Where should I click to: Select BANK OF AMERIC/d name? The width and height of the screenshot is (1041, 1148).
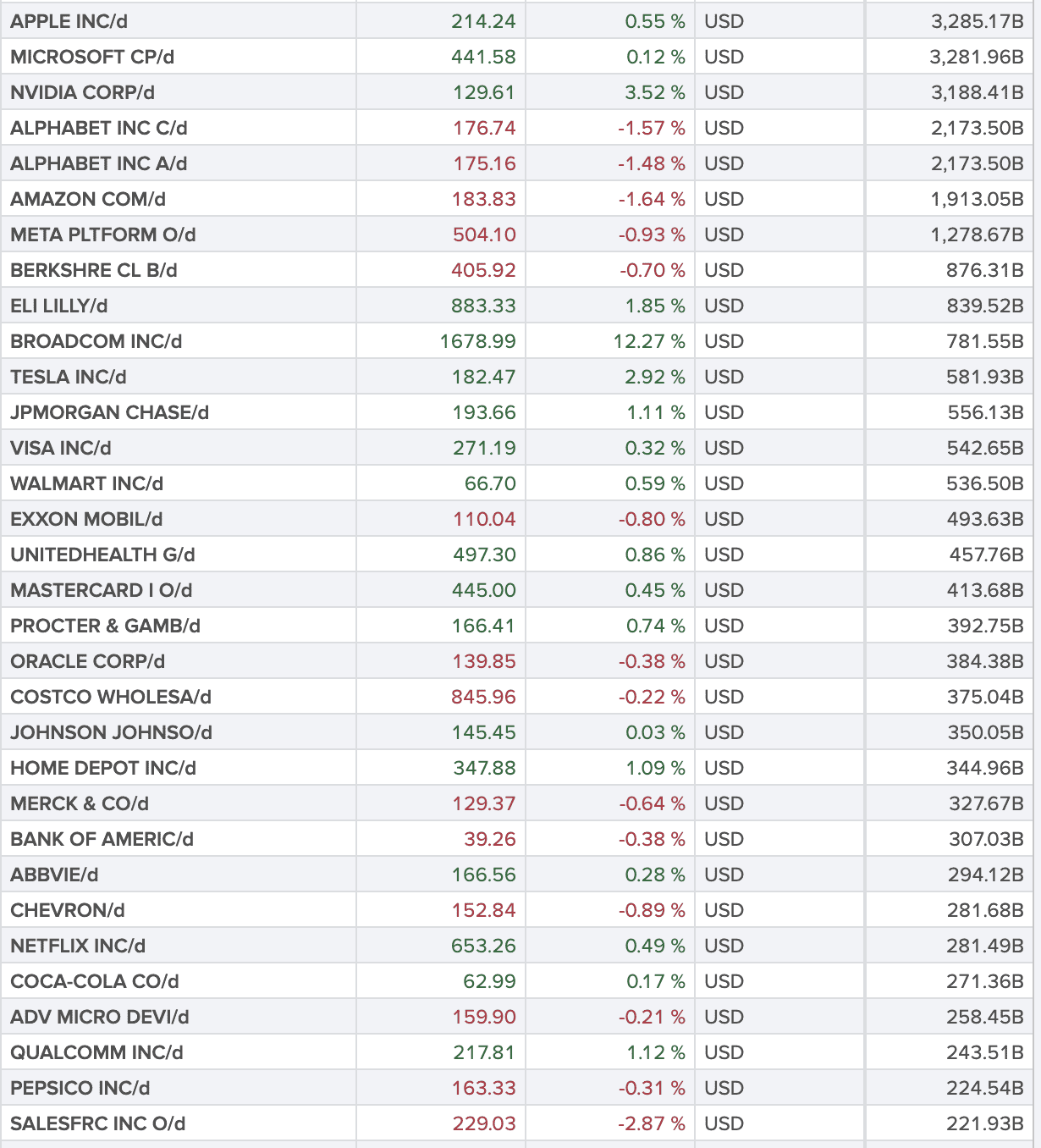[102, 839]
